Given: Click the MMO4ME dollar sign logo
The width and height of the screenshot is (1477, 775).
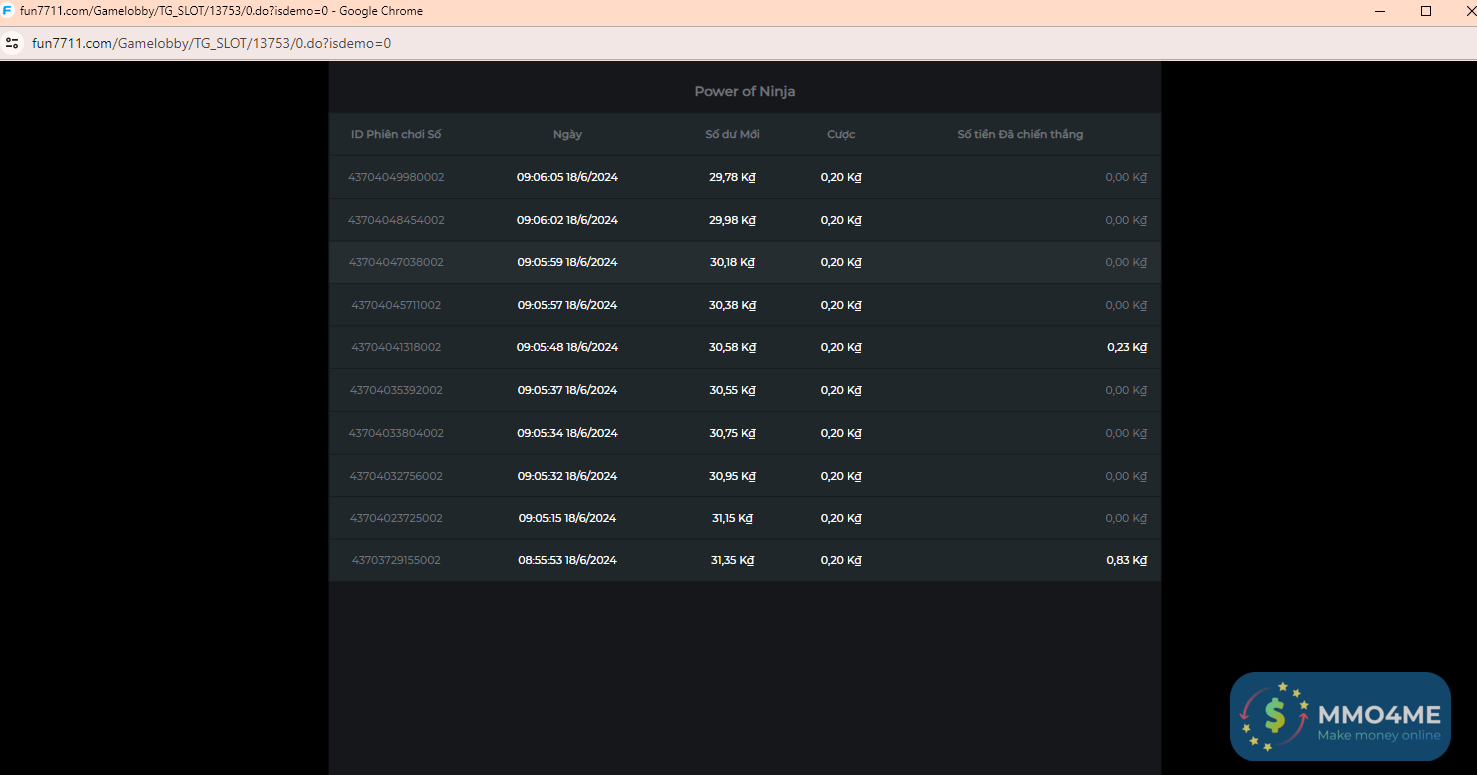Looking at the screenshot, I should (x=1274, y=716).
